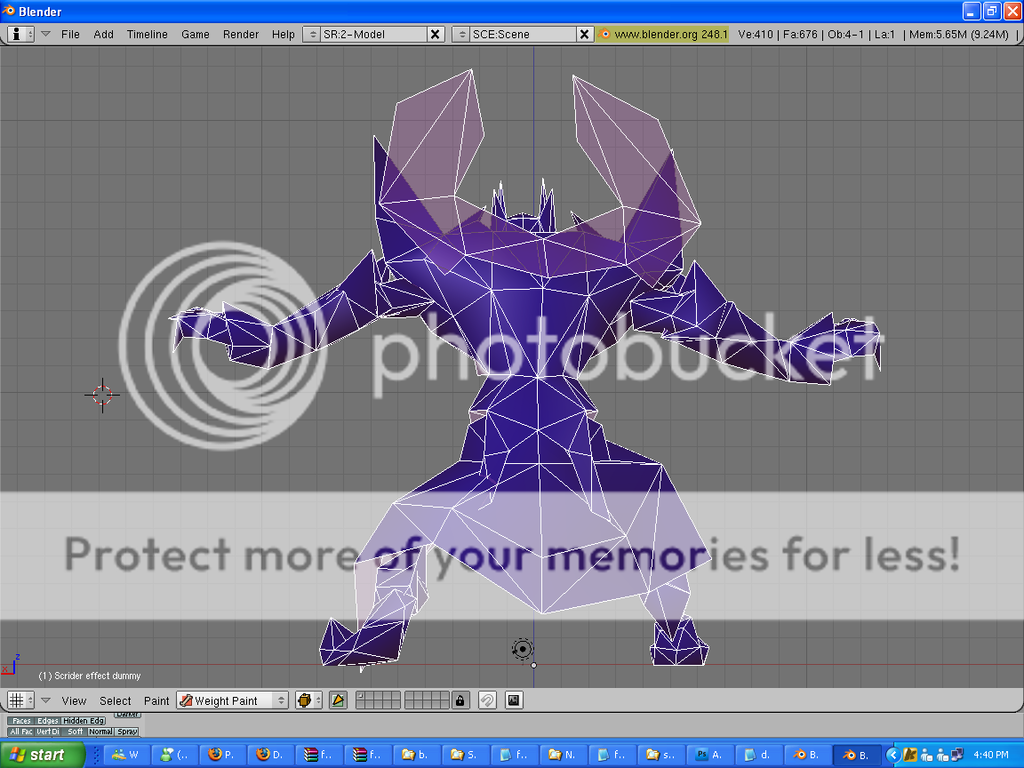
Task: Open the Render menu
Action: (x=240, y=34)
